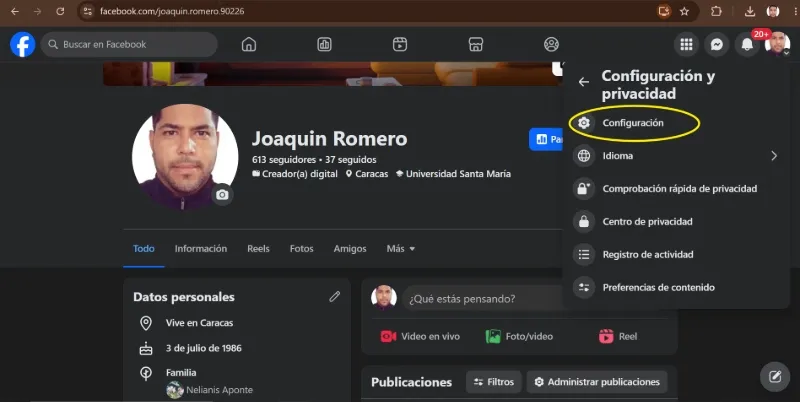
Task: Open the Video/Reels icon in top navigation
Action: pos(400,44)
